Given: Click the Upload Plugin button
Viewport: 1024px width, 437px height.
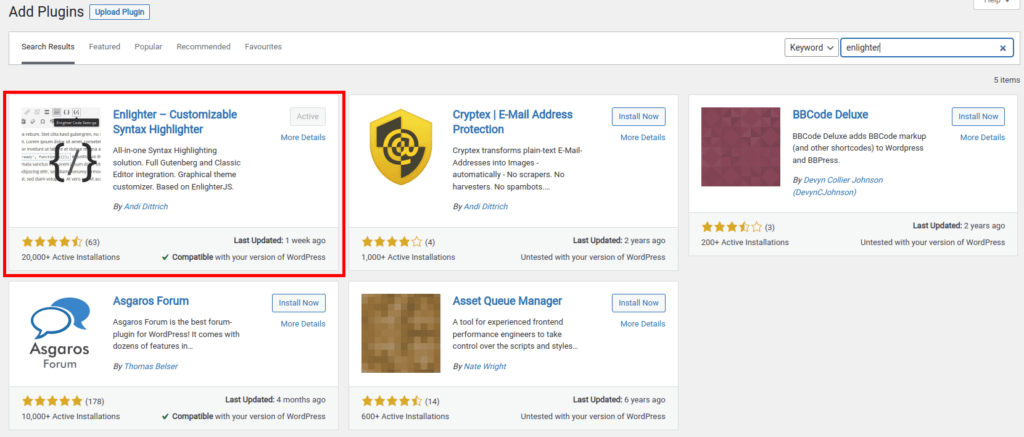Looking at the screenshot, I should click(x=120, y=12).
